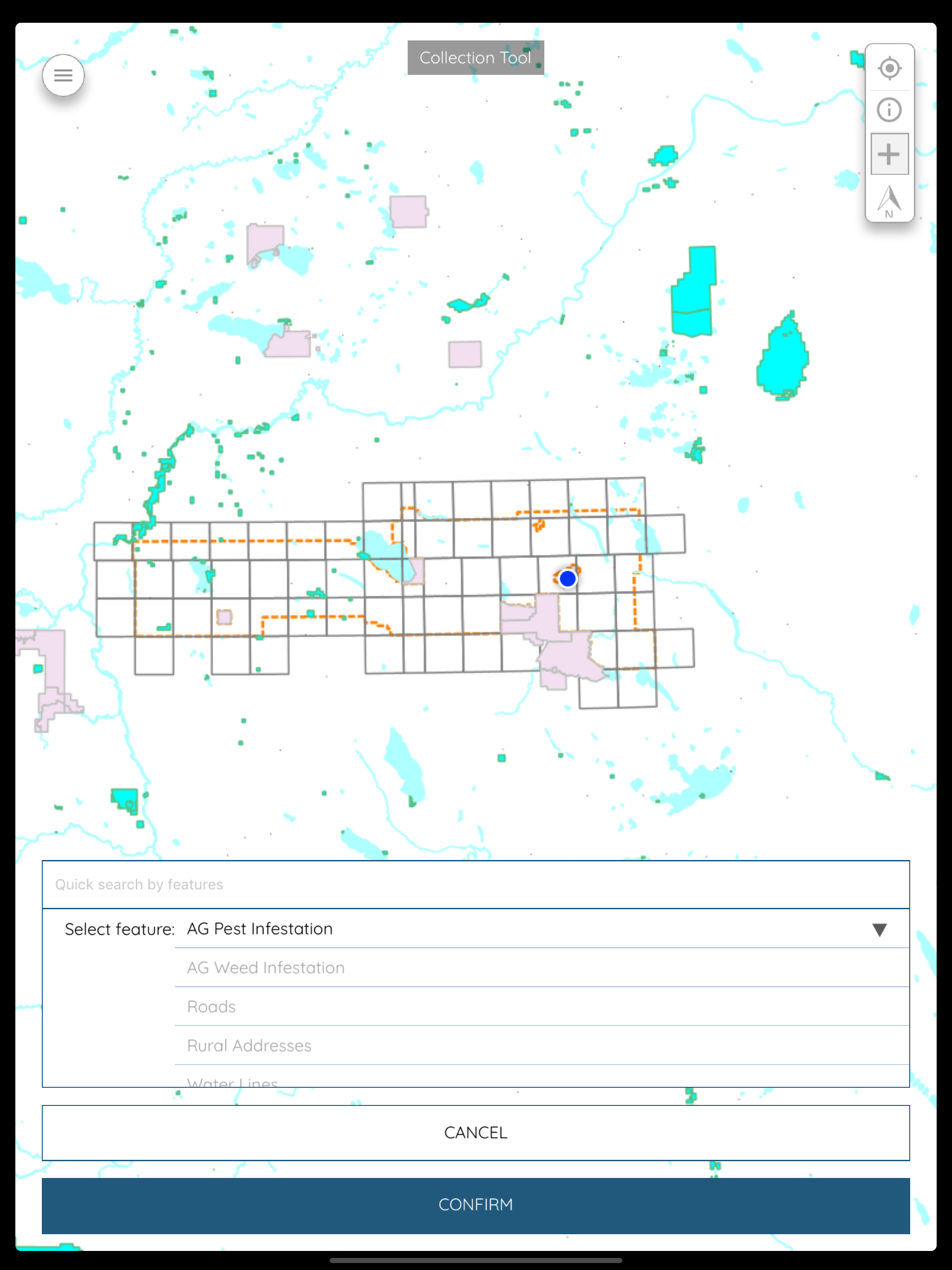Open the hamburger menu button

click(x=63, y=75)
